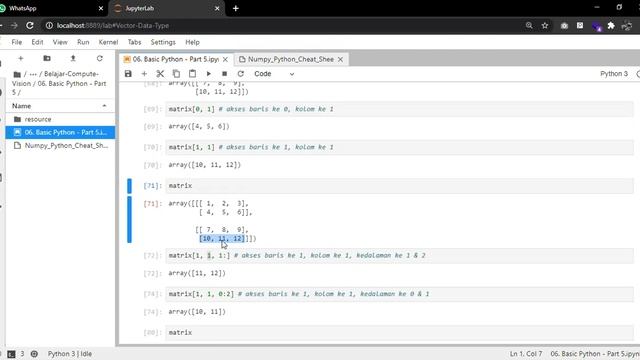Open the browser zoom magnifier icon
Viewport: 640px width, 360px height.
[x=529, y=25]
